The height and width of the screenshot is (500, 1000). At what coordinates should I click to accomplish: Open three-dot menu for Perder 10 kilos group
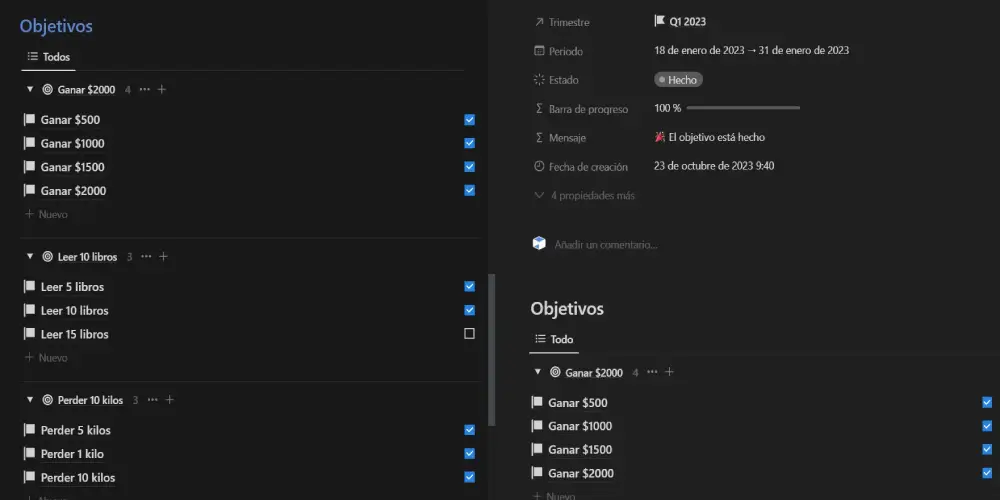152,400
